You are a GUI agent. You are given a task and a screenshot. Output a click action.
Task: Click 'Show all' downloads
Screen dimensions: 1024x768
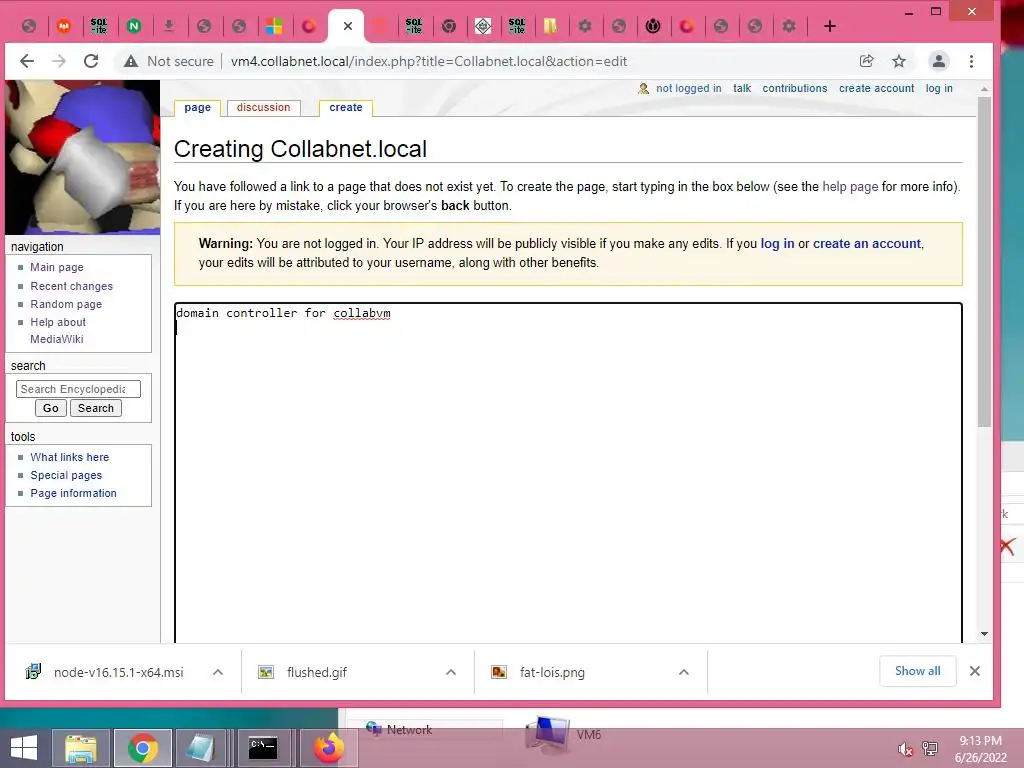[918, 671]
